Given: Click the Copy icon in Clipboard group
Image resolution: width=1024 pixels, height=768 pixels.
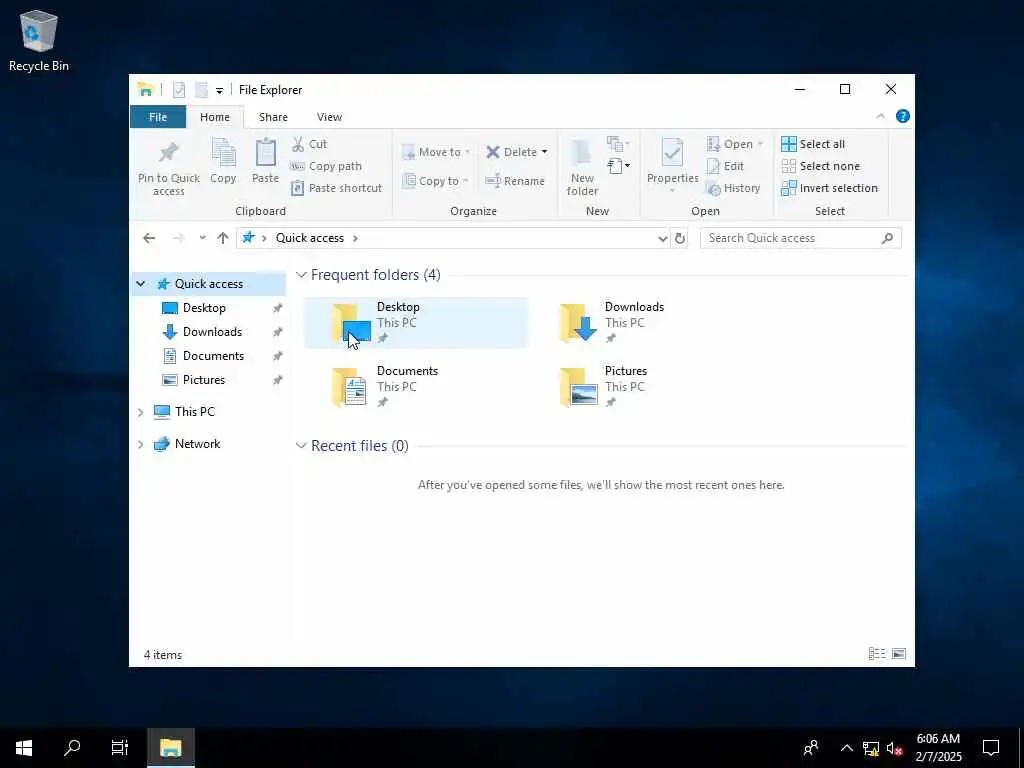Looking at the screenshot, I should click(x=223, y=152).
